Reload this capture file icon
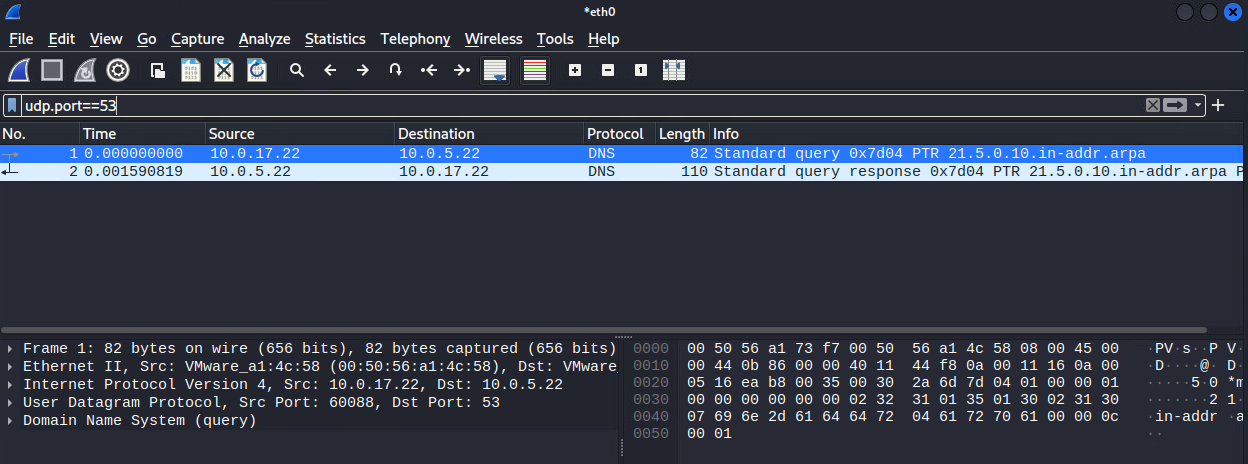This screenshot has width=1248, height=464. coord(257,70)
